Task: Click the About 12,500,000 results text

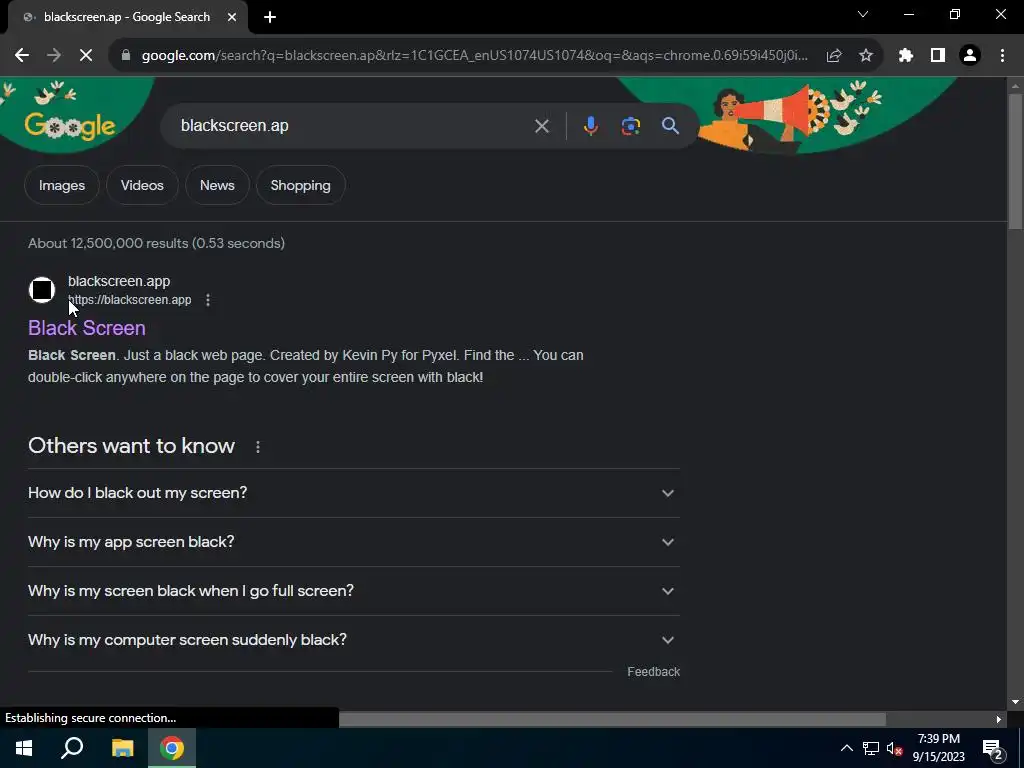Action: click(x=157, y=244)
